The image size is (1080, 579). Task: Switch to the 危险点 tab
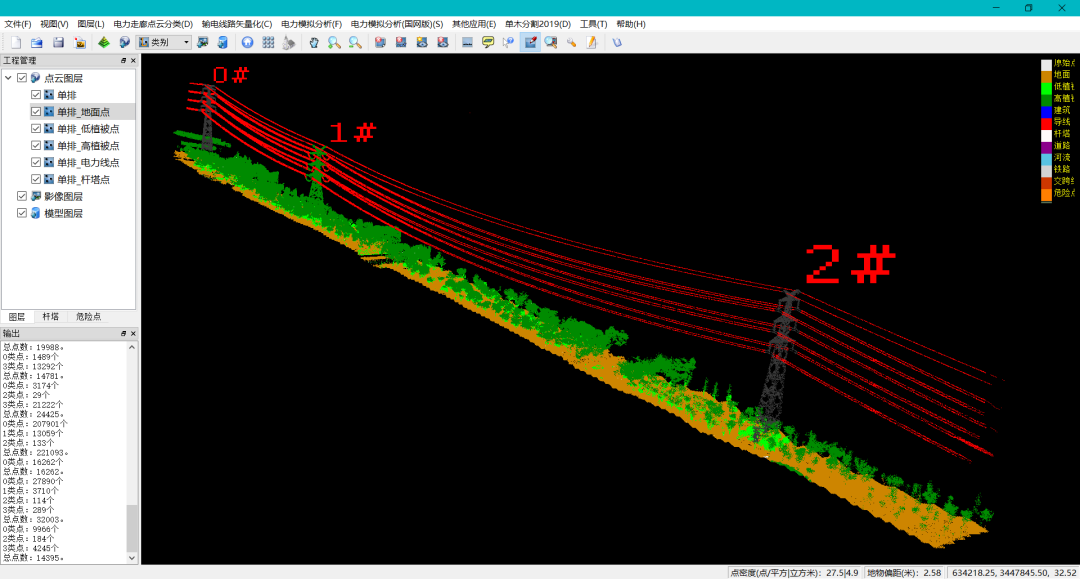point(88,316)
